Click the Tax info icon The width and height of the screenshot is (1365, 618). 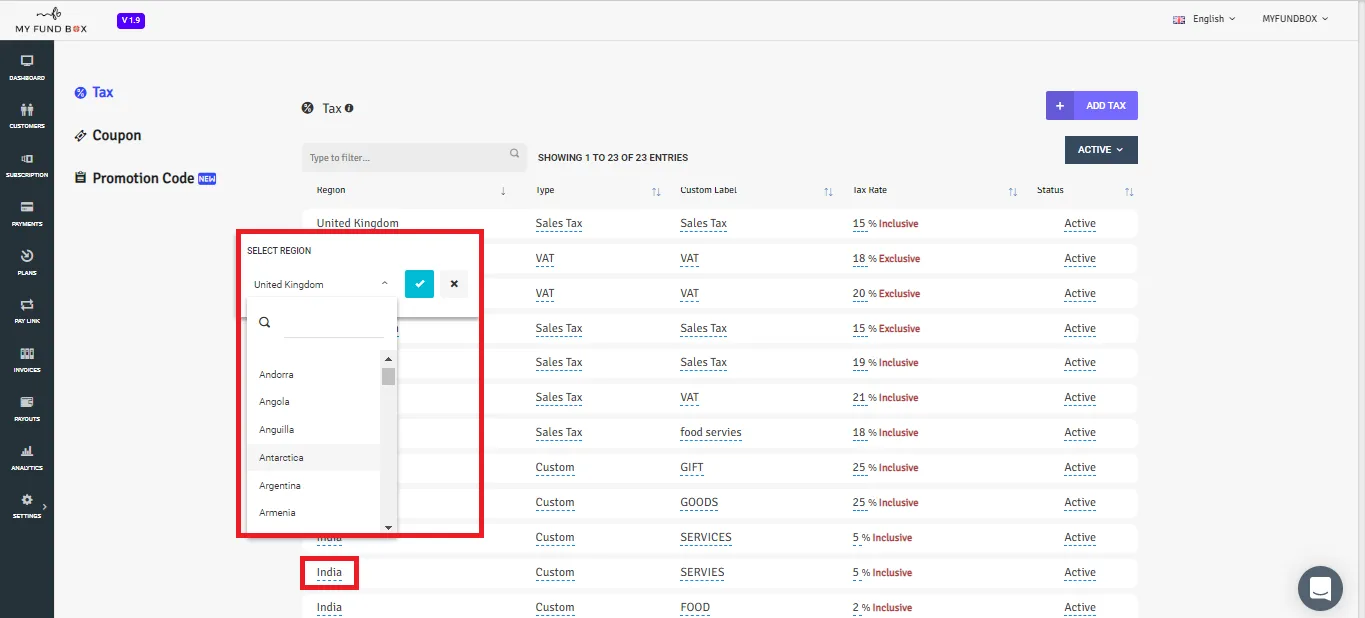point(349,108)
